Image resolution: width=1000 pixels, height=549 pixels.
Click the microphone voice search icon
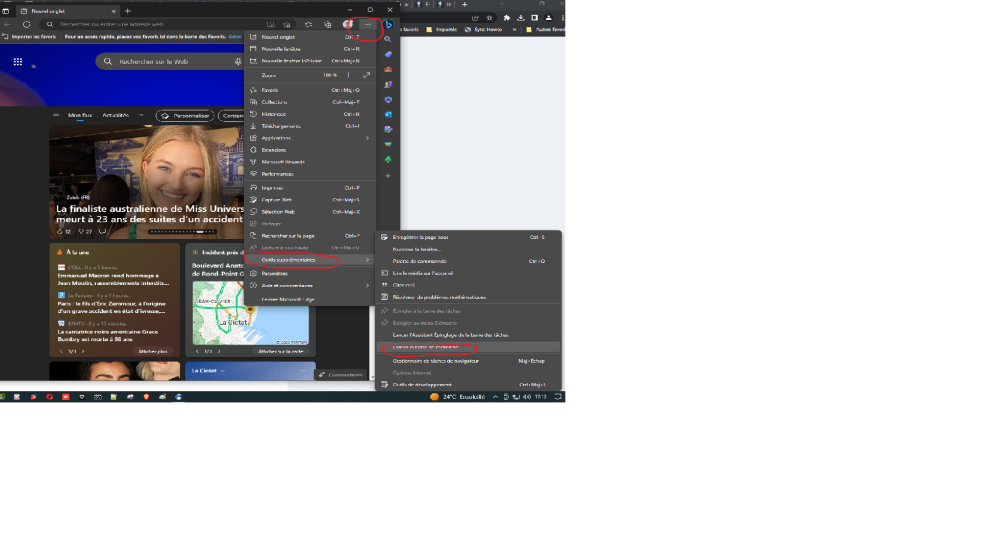(x=237, y=62)
